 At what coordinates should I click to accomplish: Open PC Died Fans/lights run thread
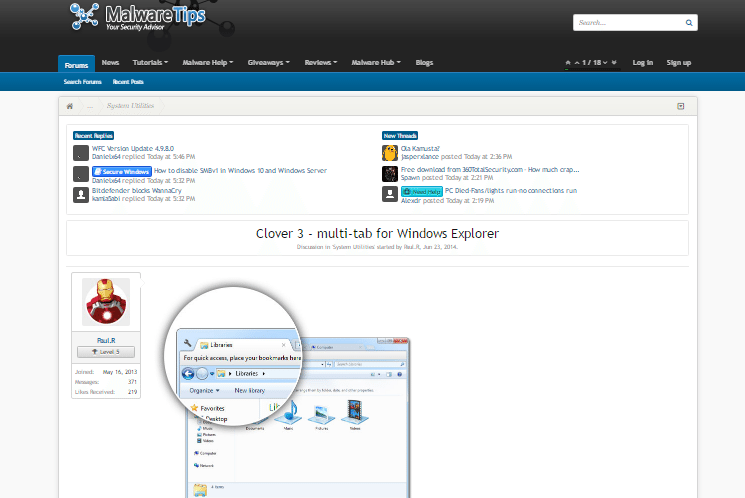point(511,191)
